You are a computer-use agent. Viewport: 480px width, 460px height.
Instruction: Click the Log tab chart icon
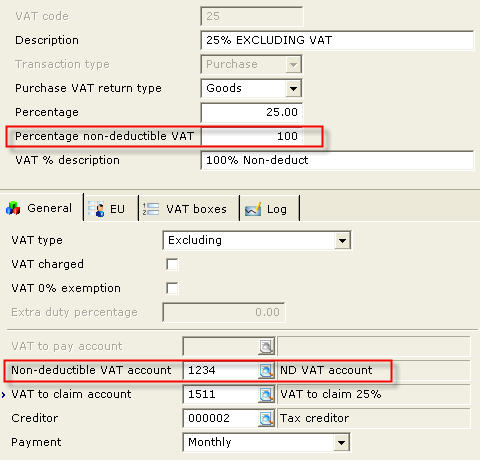[253, 209]
